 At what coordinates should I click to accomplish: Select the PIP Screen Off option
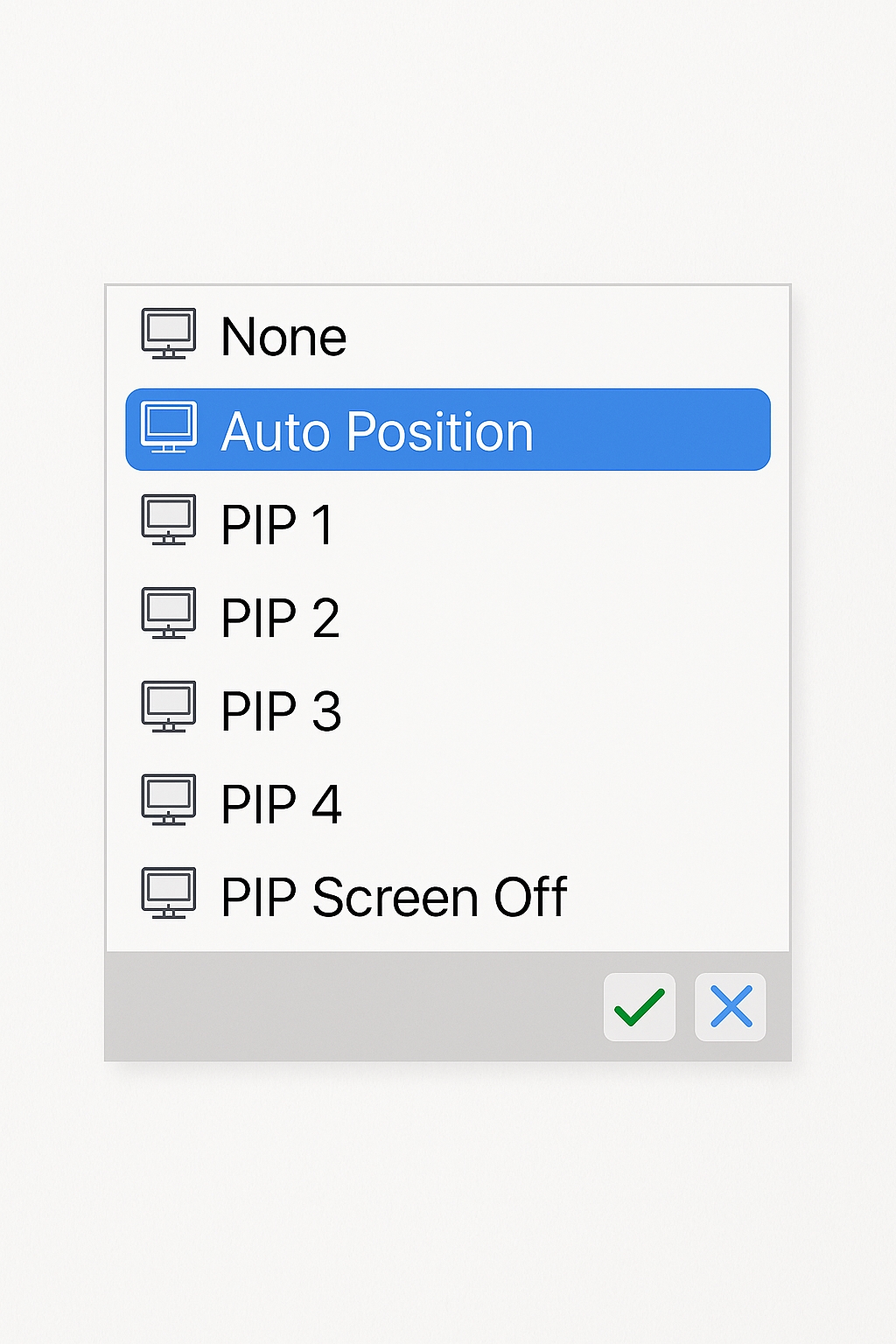point(394,895)
